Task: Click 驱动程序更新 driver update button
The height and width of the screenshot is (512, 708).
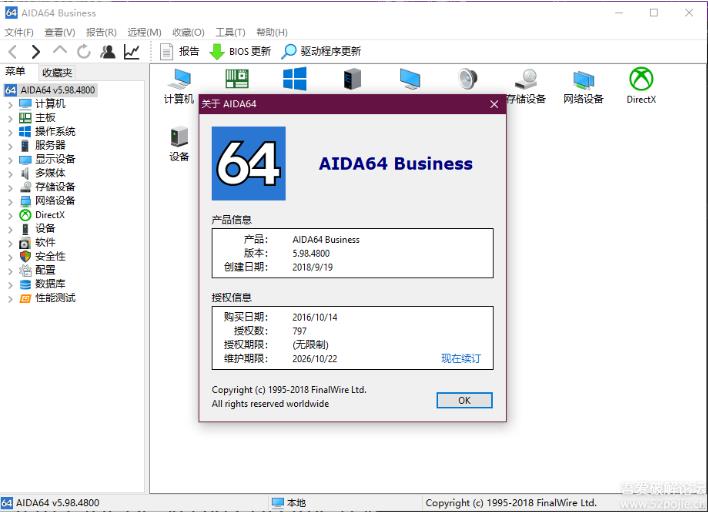Action: (321, 51)
